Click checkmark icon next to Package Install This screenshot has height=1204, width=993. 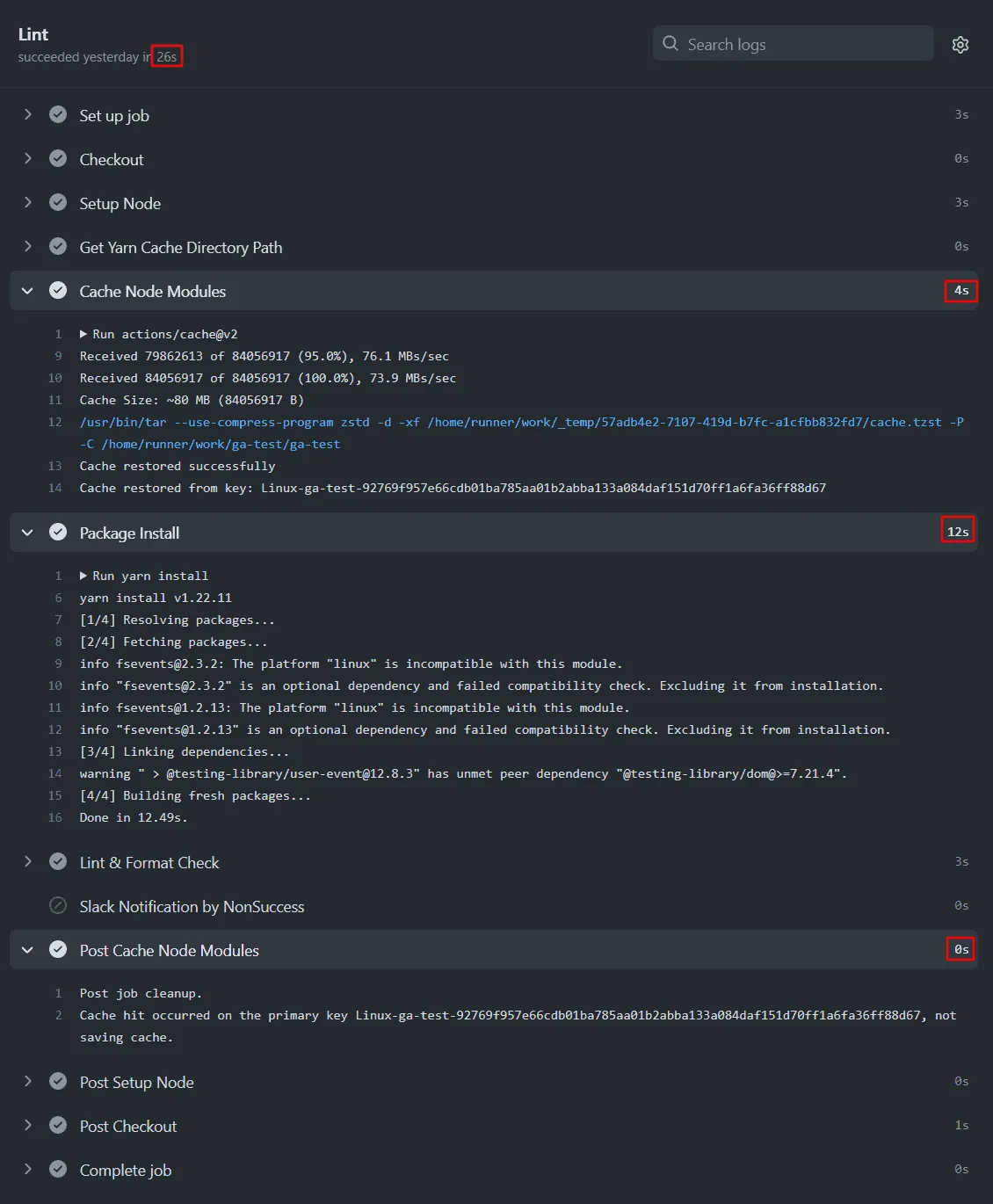tap(58, 533)
